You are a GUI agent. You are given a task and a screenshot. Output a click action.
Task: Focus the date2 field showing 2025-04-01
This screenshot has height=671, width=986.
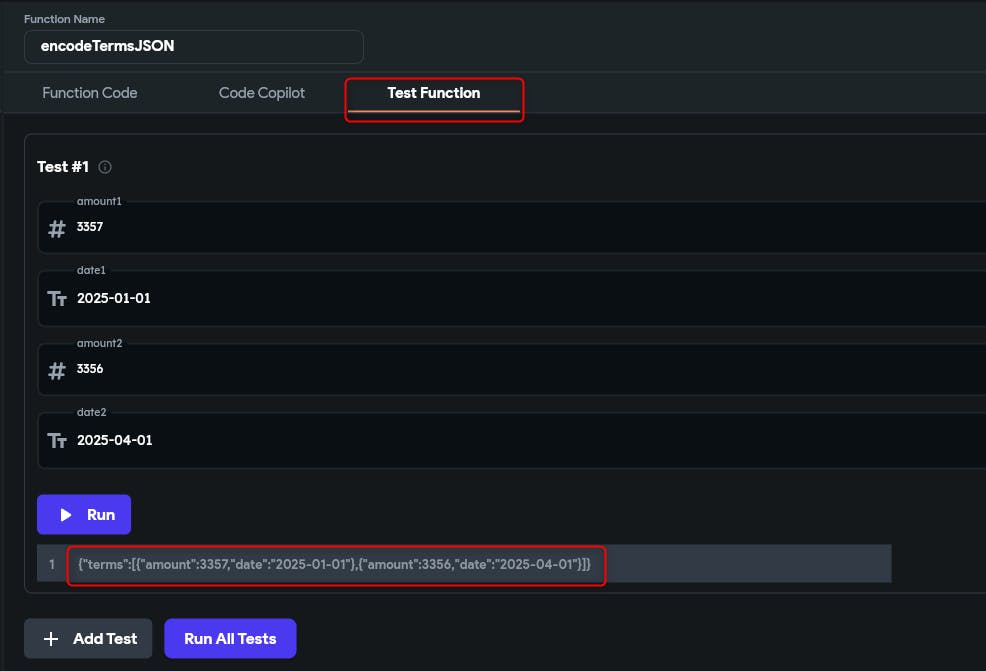coord(500,440)
